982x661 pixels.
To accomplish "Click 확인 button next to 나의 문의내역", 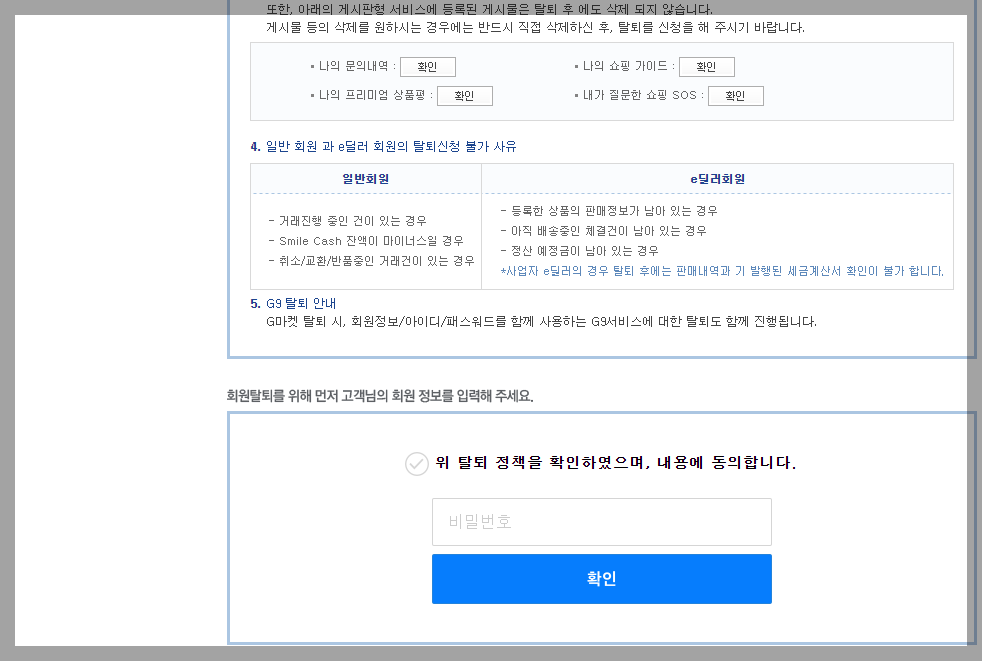I will (x=428, y=66).
